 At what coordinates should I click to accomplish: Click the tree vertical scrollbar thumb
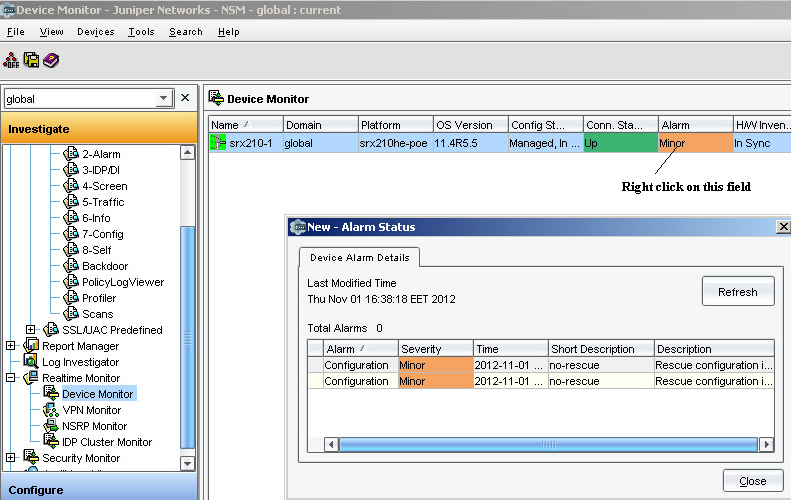click(x=188, y=338)
